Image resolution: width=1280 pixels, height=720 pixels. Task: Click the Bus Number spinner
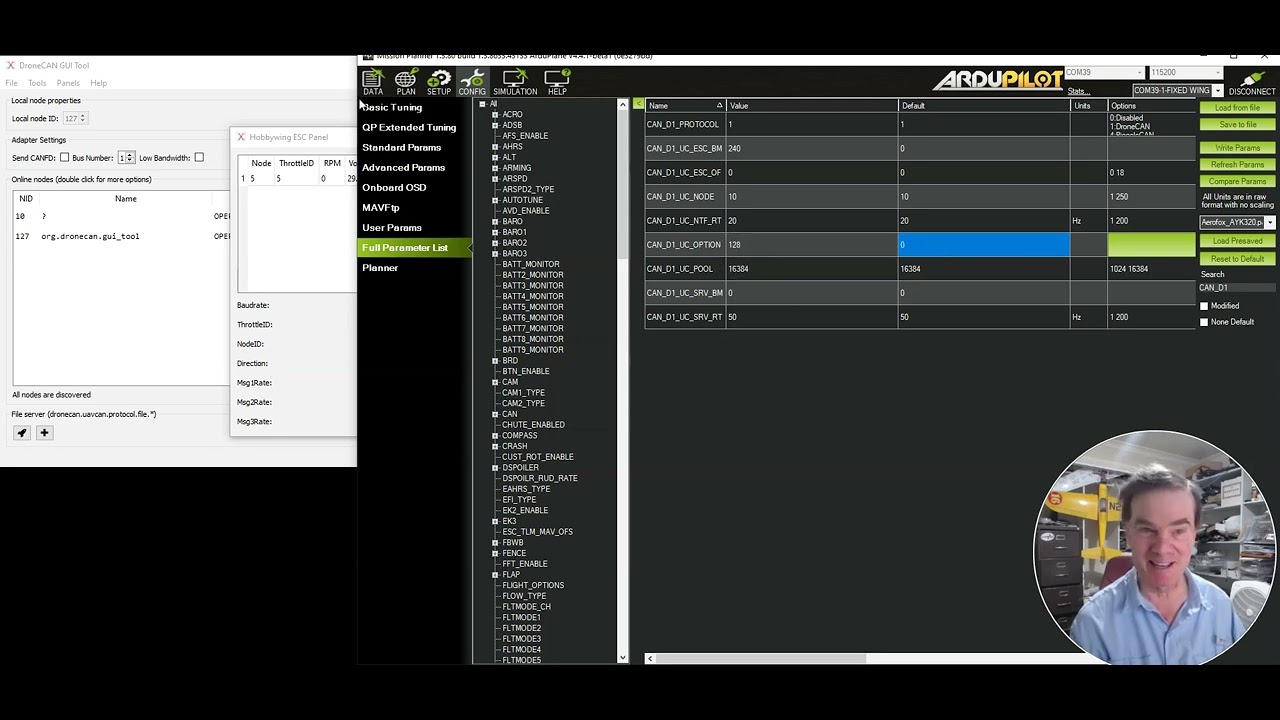126,158
